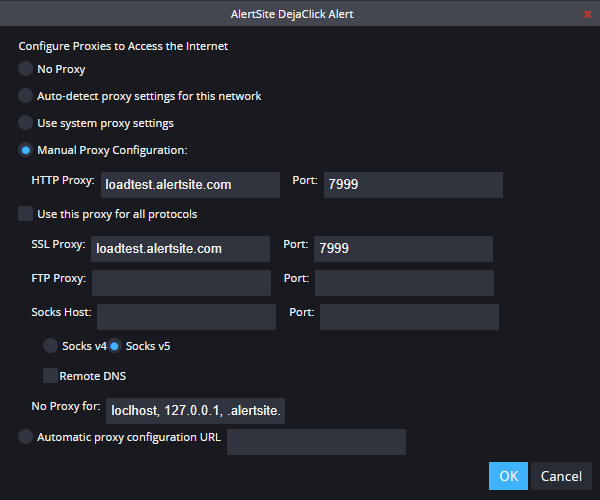
Task: Tick the Remote DNS checkbox
Action: point(51,376)
